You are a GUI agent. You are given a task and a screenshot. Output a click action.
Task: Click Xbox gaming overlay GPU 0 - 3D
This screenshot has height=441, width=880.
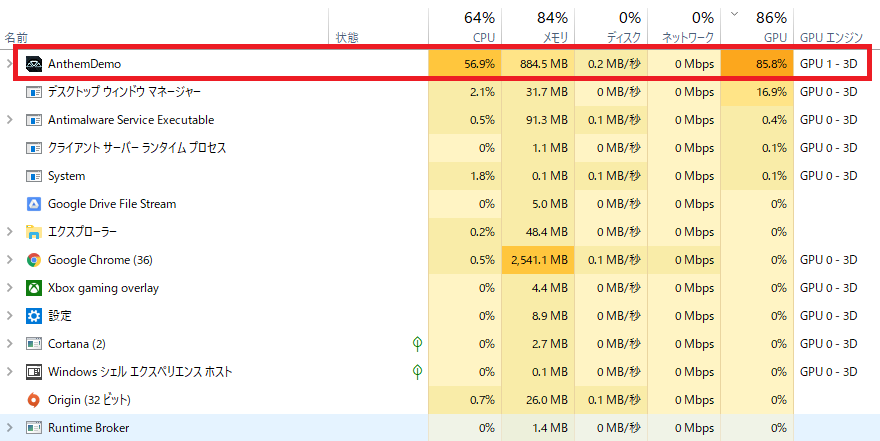click(x=828, y=288)
